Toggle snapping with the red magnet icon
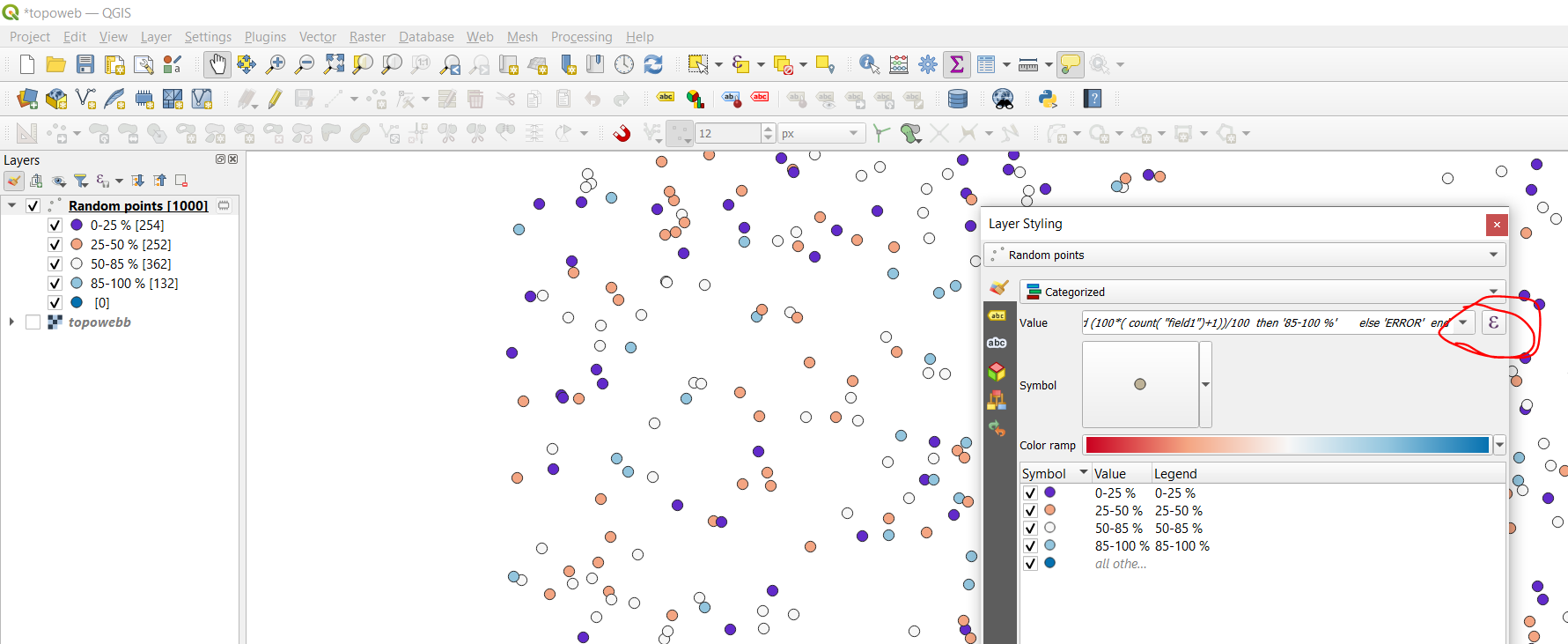The width and height of the screenshot is (1568, 644). (622, 133)
